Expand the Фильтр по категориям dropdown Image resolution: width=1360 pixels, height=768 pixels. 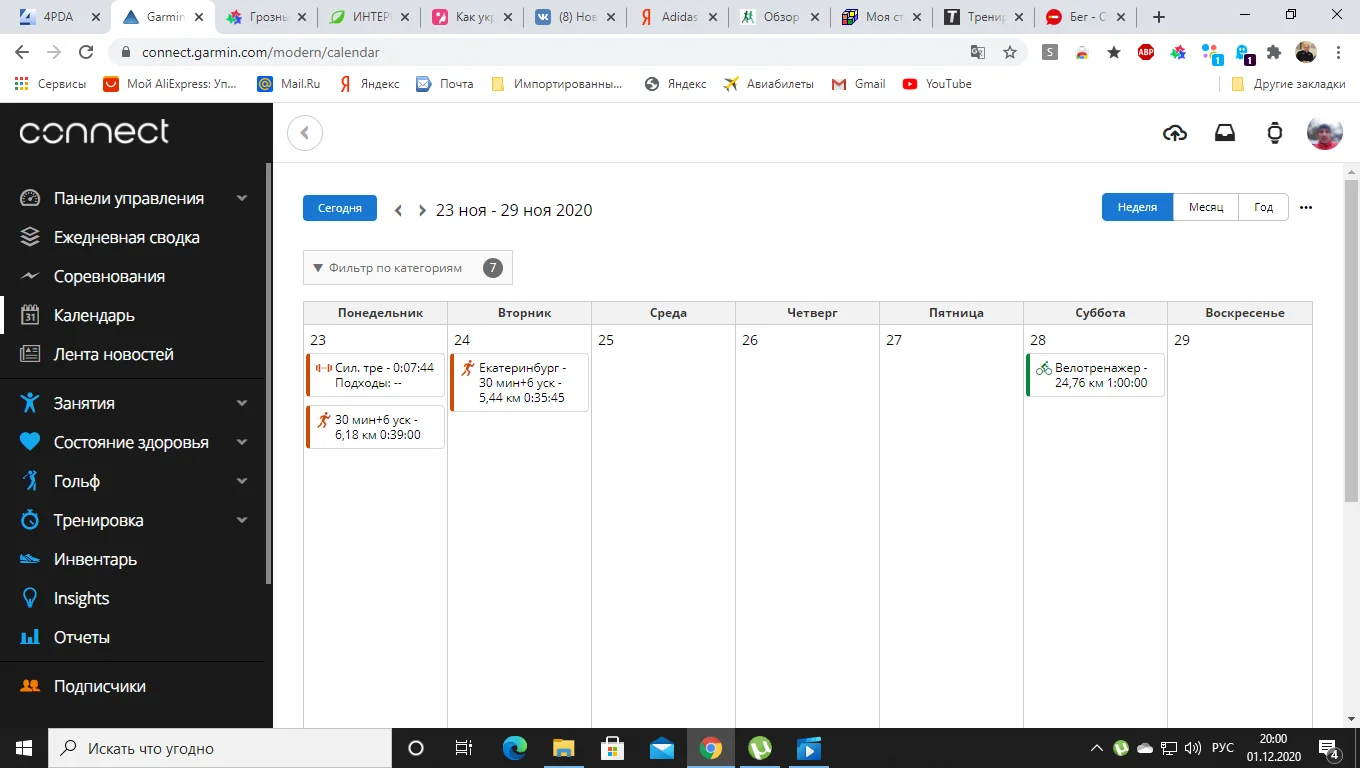[408, 268]
